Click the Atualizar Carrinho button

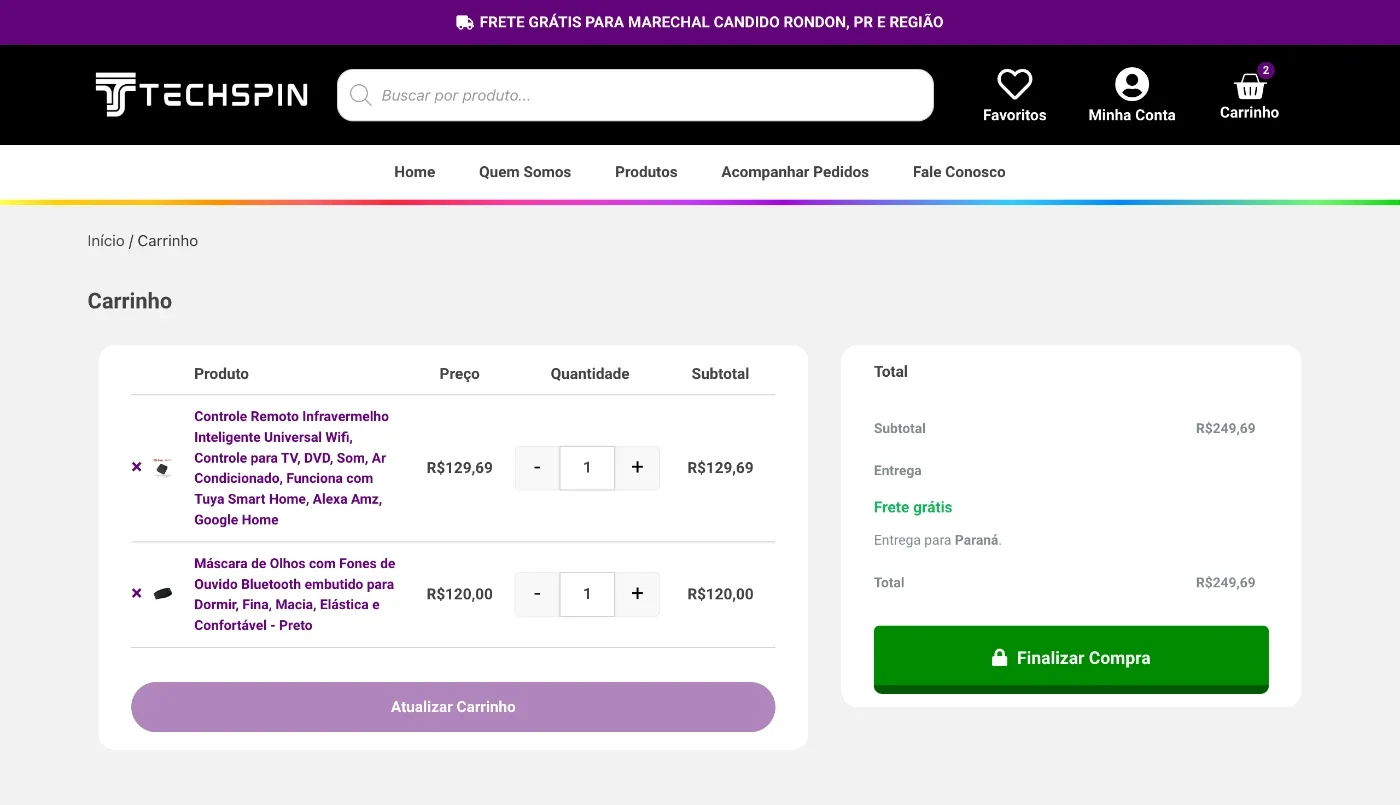(x=453, y=707)
